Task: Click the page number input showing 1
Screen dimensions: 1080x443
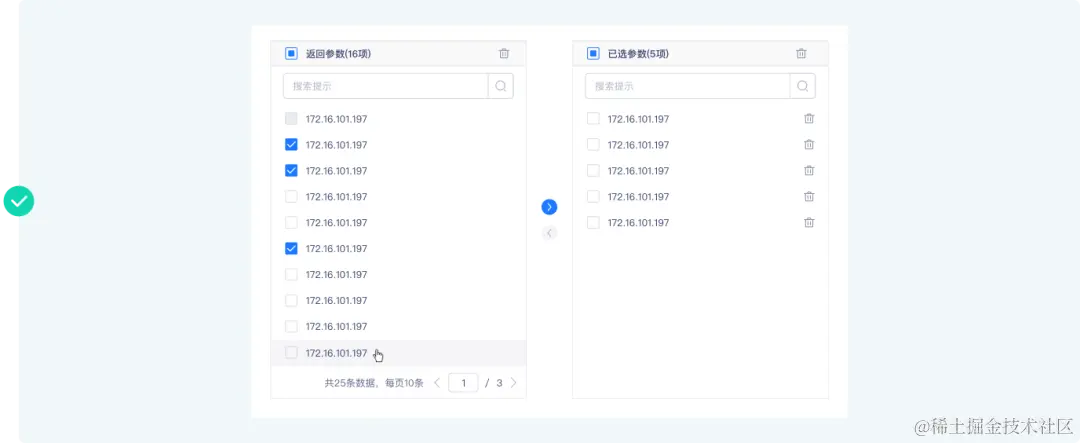Action: coord(464,383)
